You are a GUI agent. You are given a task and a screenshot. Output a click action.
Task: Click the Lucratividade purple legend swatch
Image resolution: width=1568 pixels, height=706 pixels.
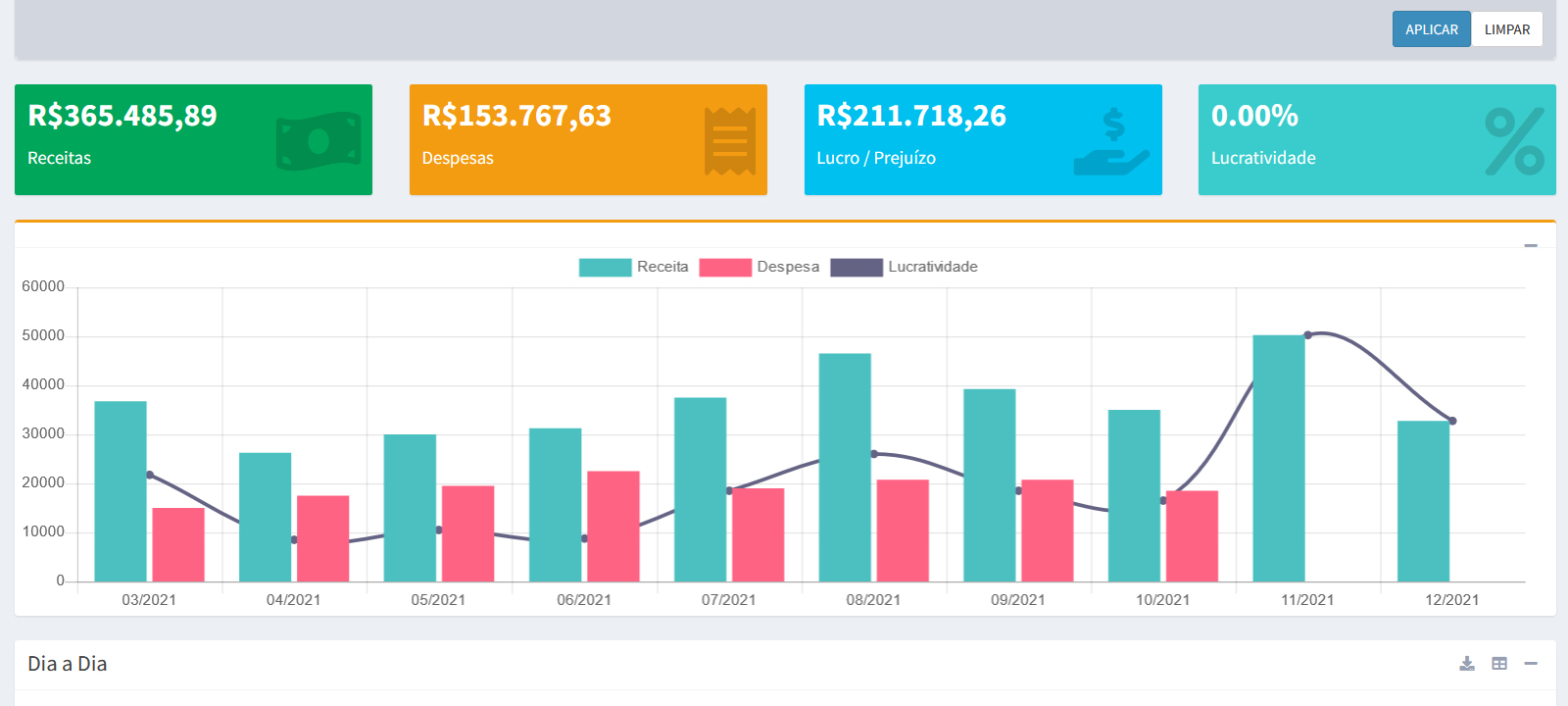pyautogui.click(x=857, y=268)
